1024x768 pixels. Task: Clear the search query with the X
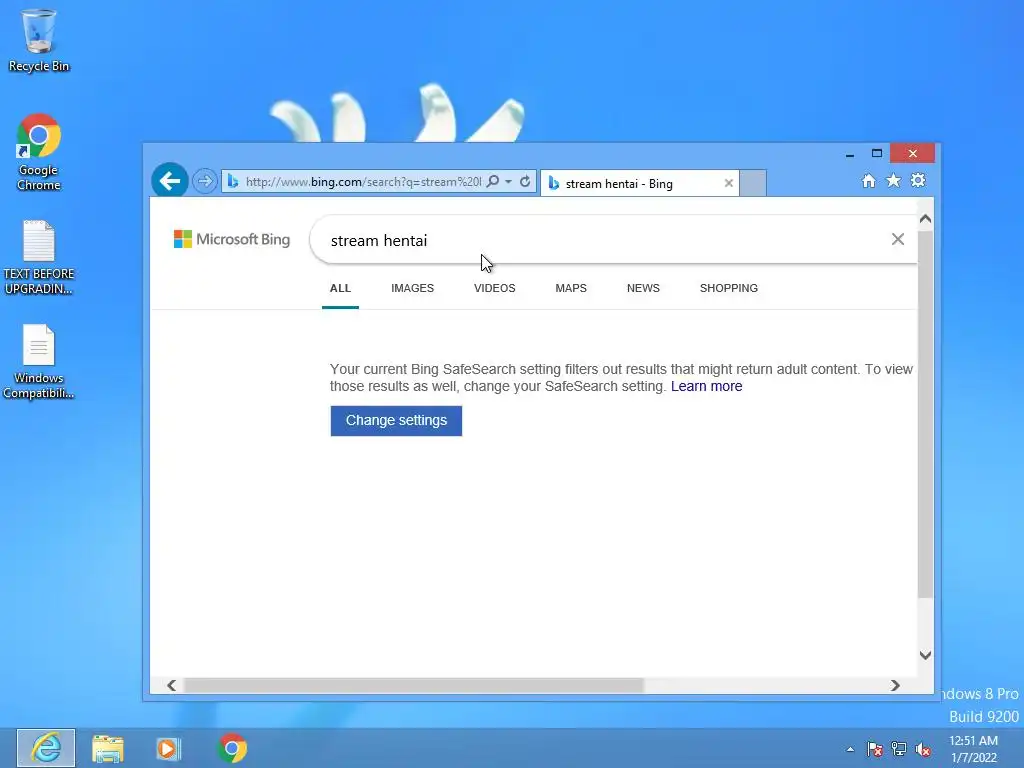click(x=898, y=239)
